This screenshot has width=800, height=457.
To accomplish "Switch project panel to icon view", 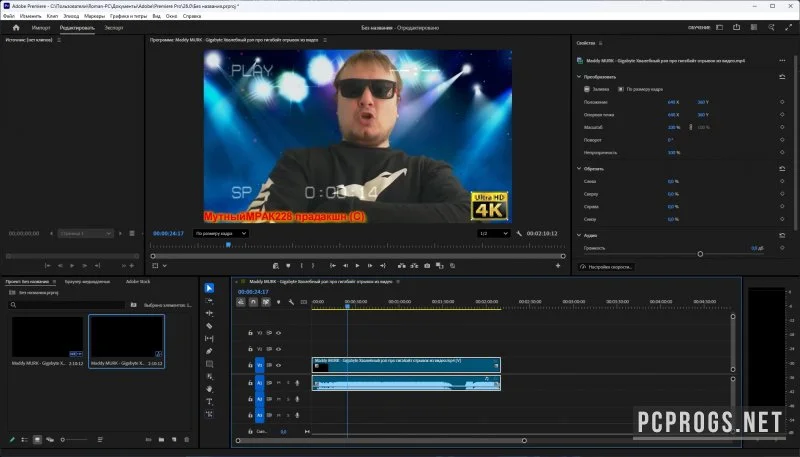I will point(37,439).
